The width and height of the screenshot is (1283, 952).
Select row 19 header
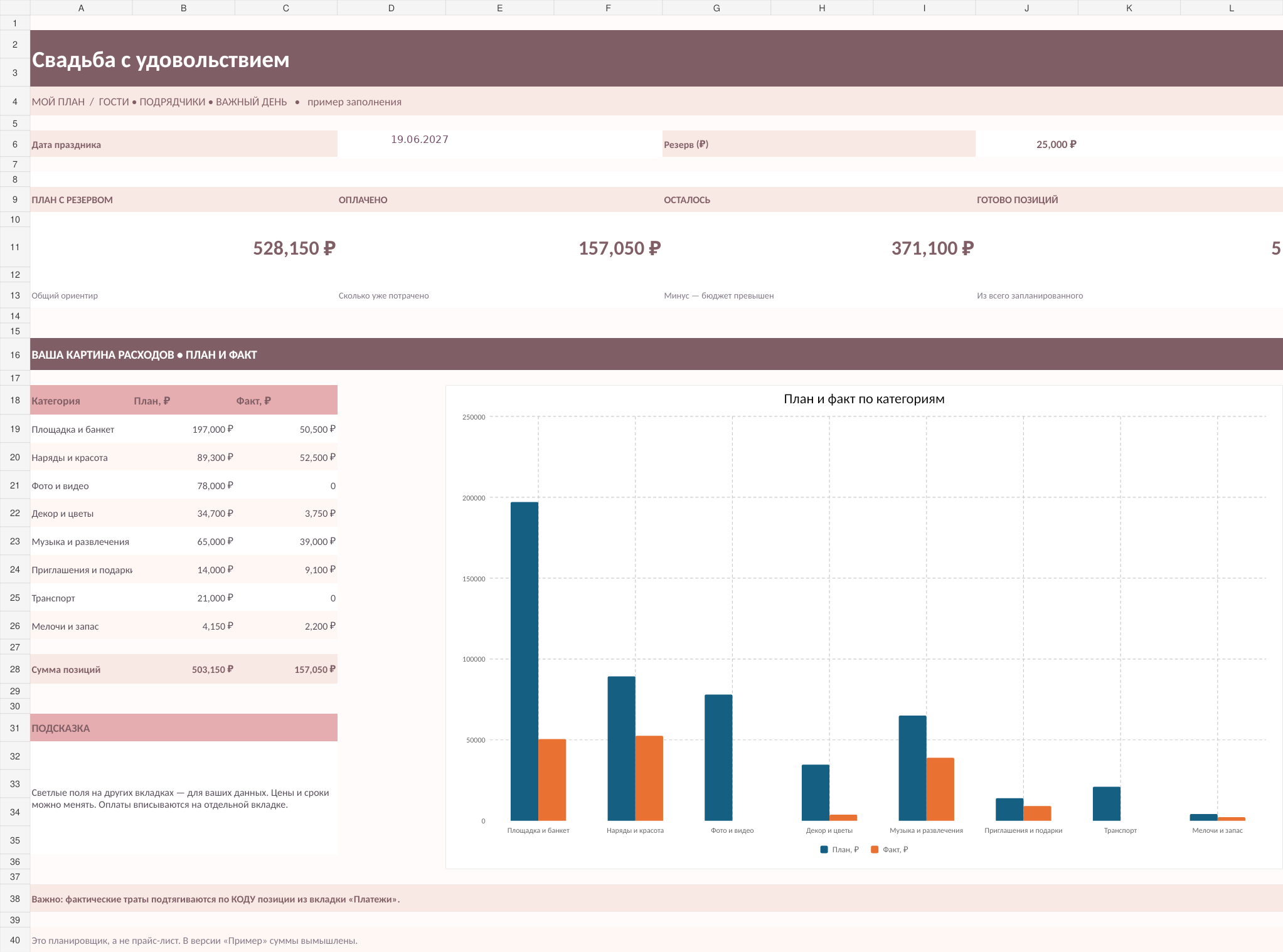coord(15,429)
